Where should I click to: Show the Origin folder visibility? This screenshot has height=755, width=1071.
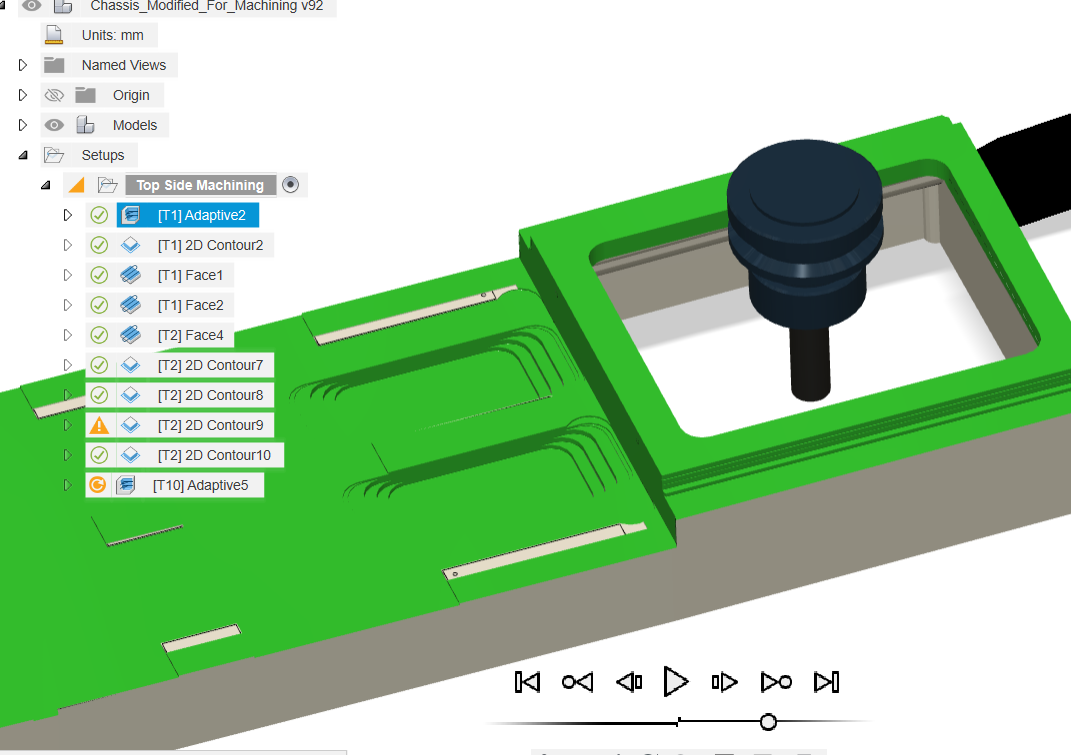coord(54,94)
